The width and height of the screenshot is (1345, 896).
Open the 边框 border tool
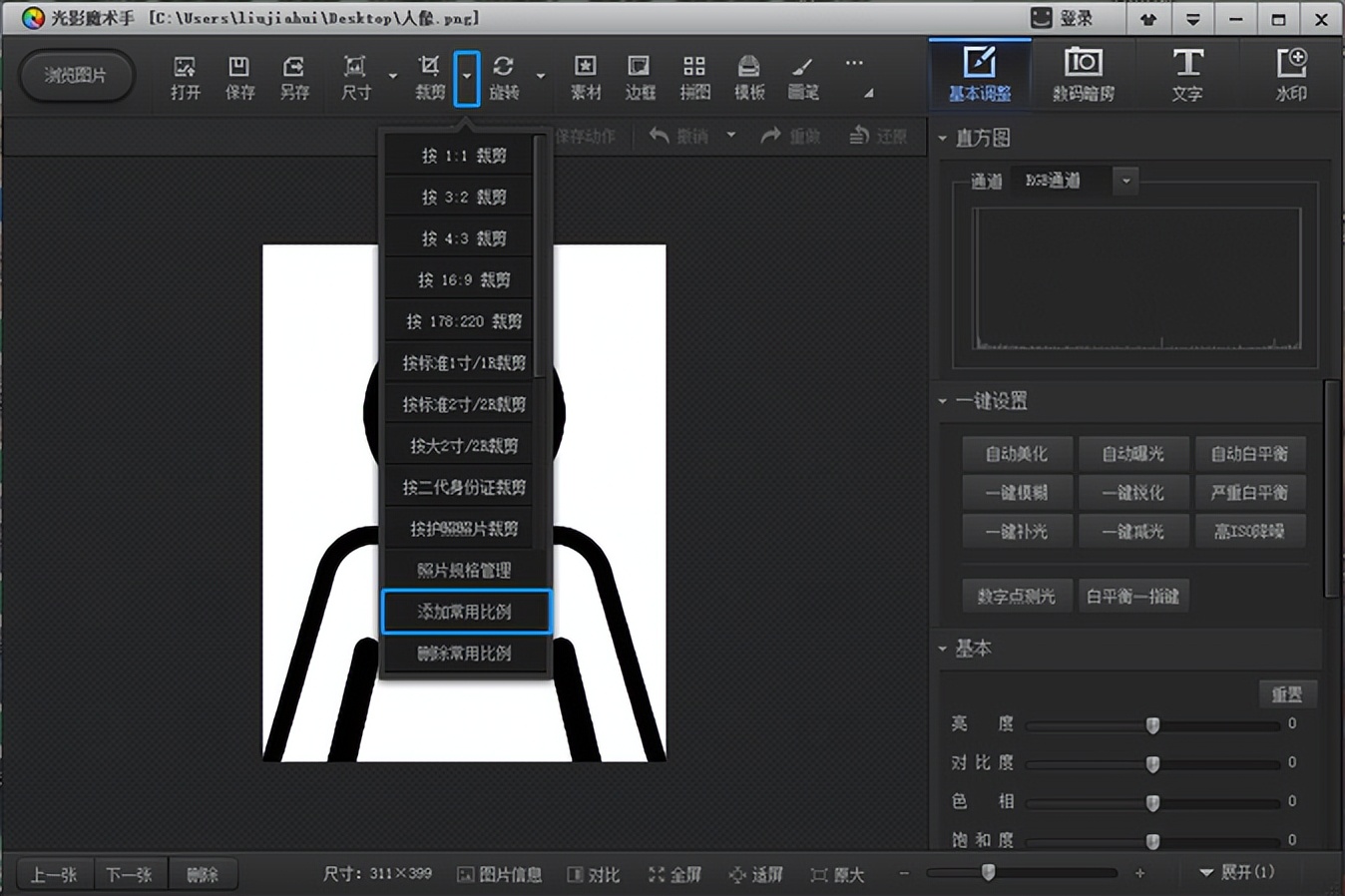(639, 77)
